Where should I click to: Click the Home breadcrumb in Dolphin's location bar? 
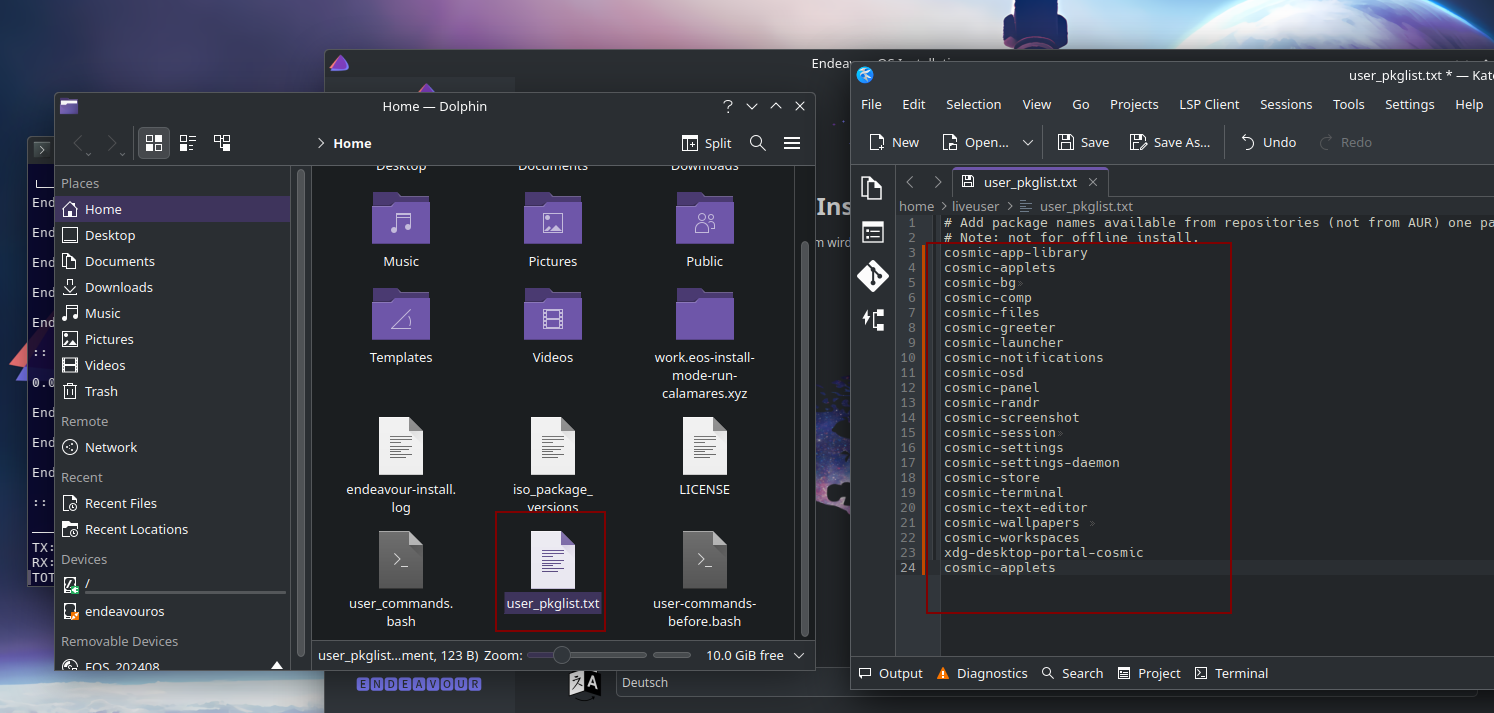pos(352,143)
